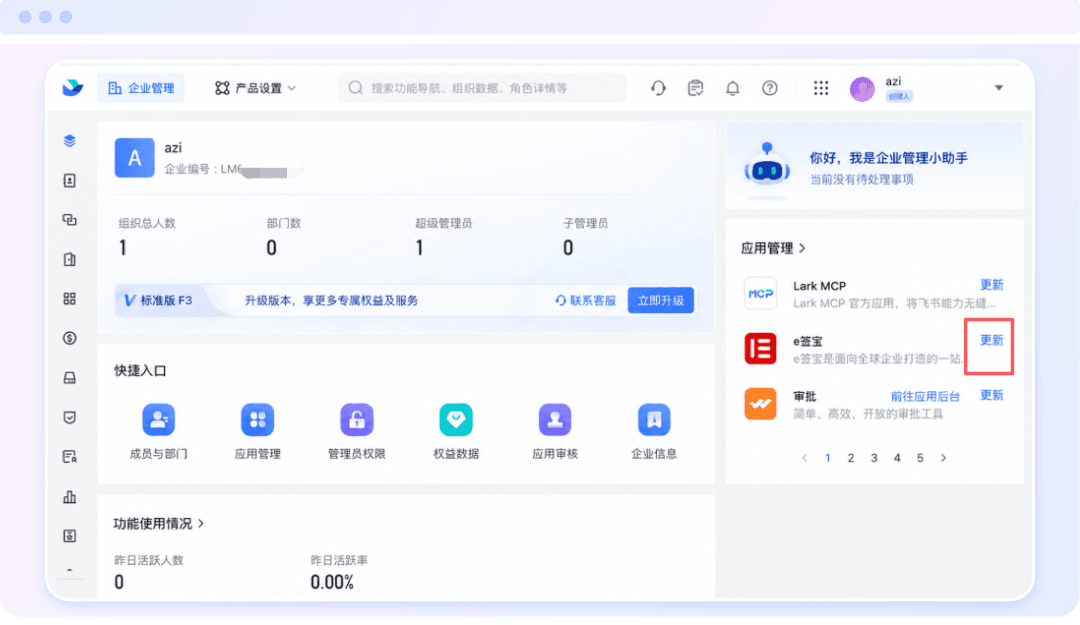Expand the 应用管理 section header
The width and height of the screenshot is (1080, 625).
(x=773, y=248)
